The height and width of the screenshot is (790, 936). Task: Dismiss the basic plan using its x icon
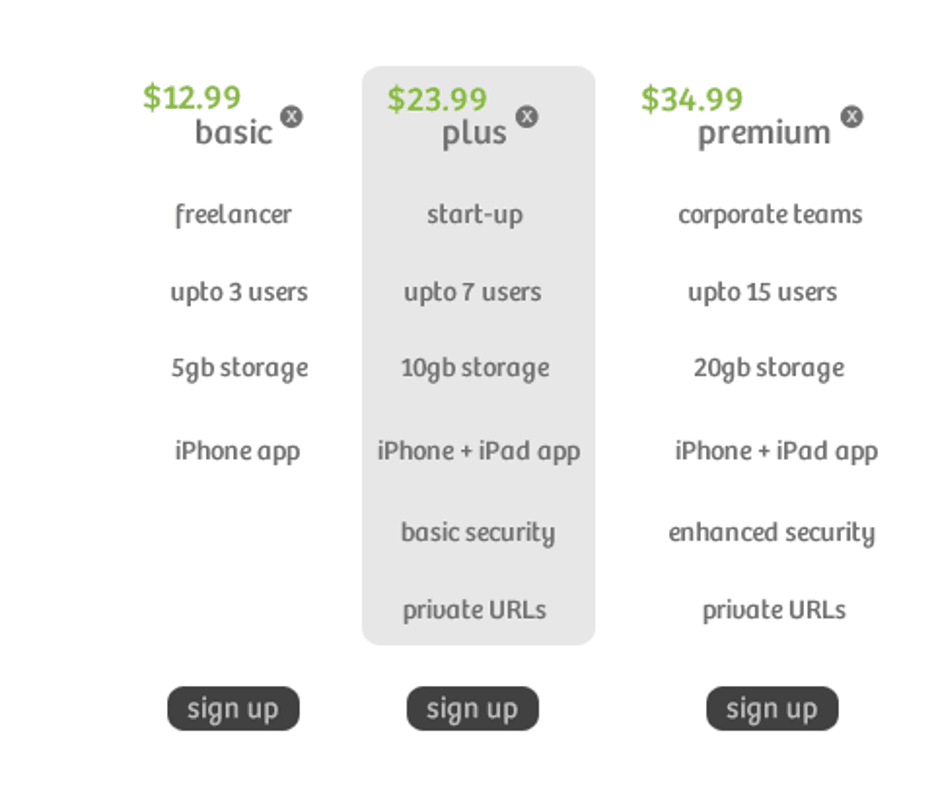(292, 116)
